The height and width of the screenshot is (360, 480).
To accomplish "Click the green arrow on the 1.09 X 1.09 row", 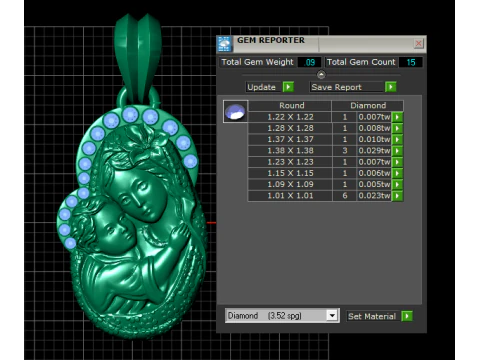I will coord(397,185).
